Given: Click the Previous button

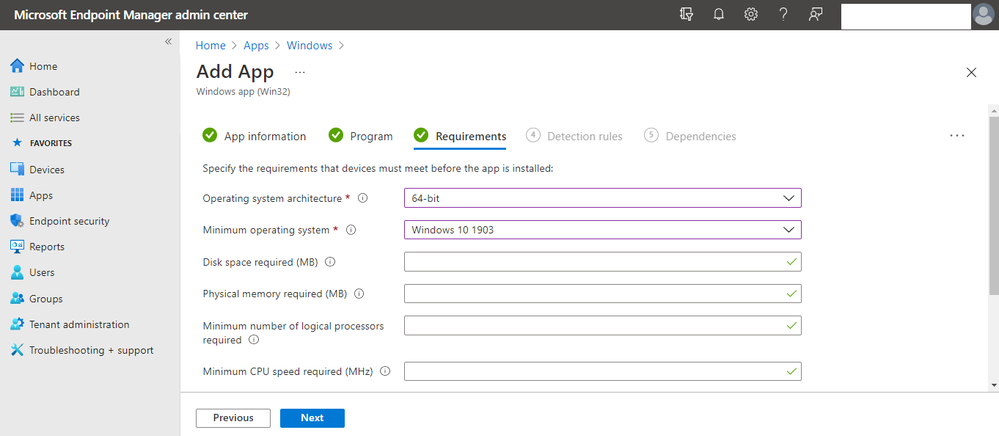Looking at the screenshot, I should tap(233, 418).
